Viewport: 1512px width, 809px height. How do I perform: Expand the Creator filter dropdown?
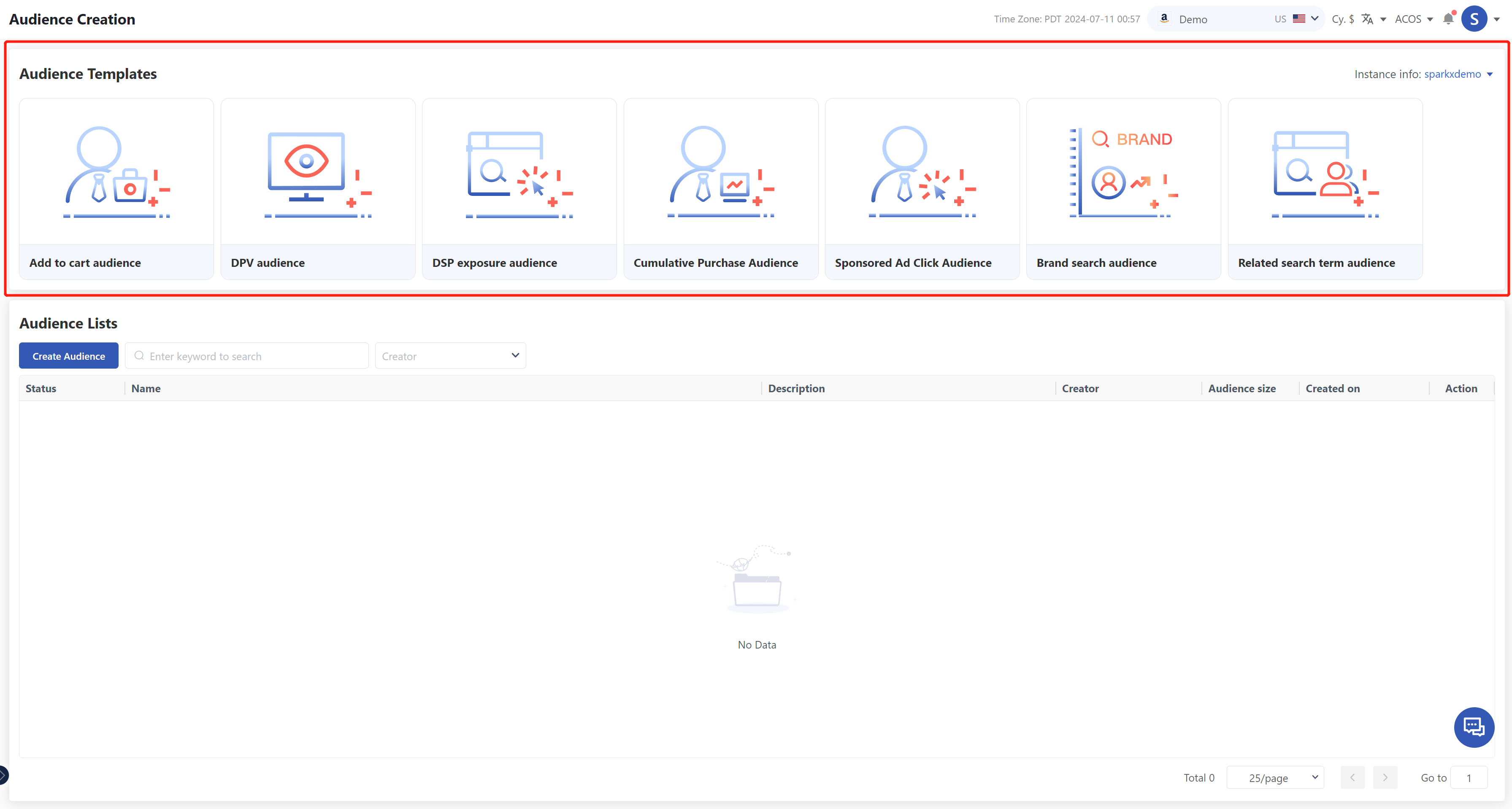[x=450, y=356]
